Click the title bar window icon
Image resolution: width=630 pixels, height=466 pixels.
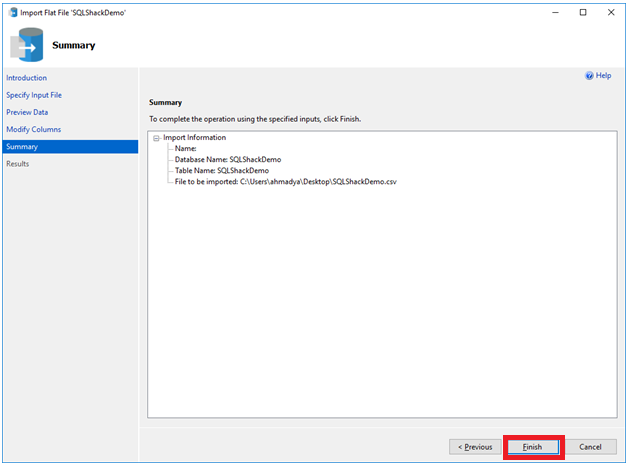point(12,13)
